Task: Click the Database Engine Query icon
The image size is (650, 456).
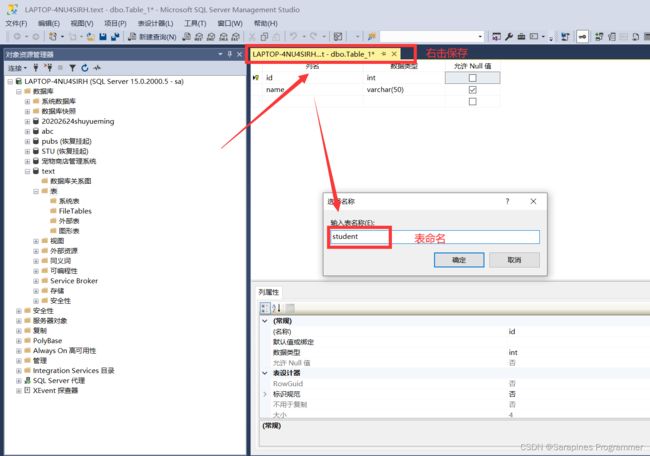Action: coord(187,37)
